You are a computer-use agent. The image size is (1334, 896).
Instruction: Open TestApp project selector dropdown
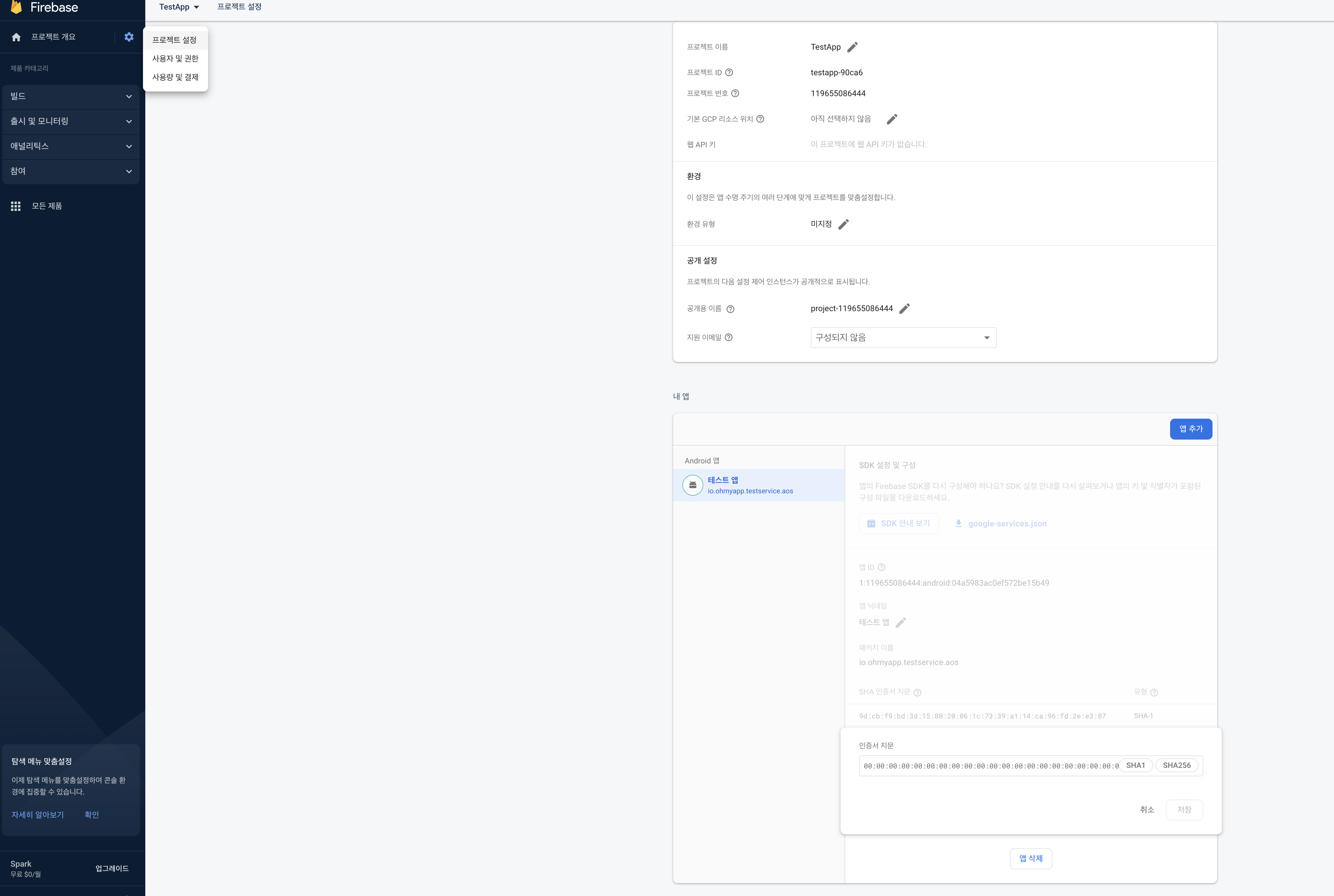tap(179, 7)
